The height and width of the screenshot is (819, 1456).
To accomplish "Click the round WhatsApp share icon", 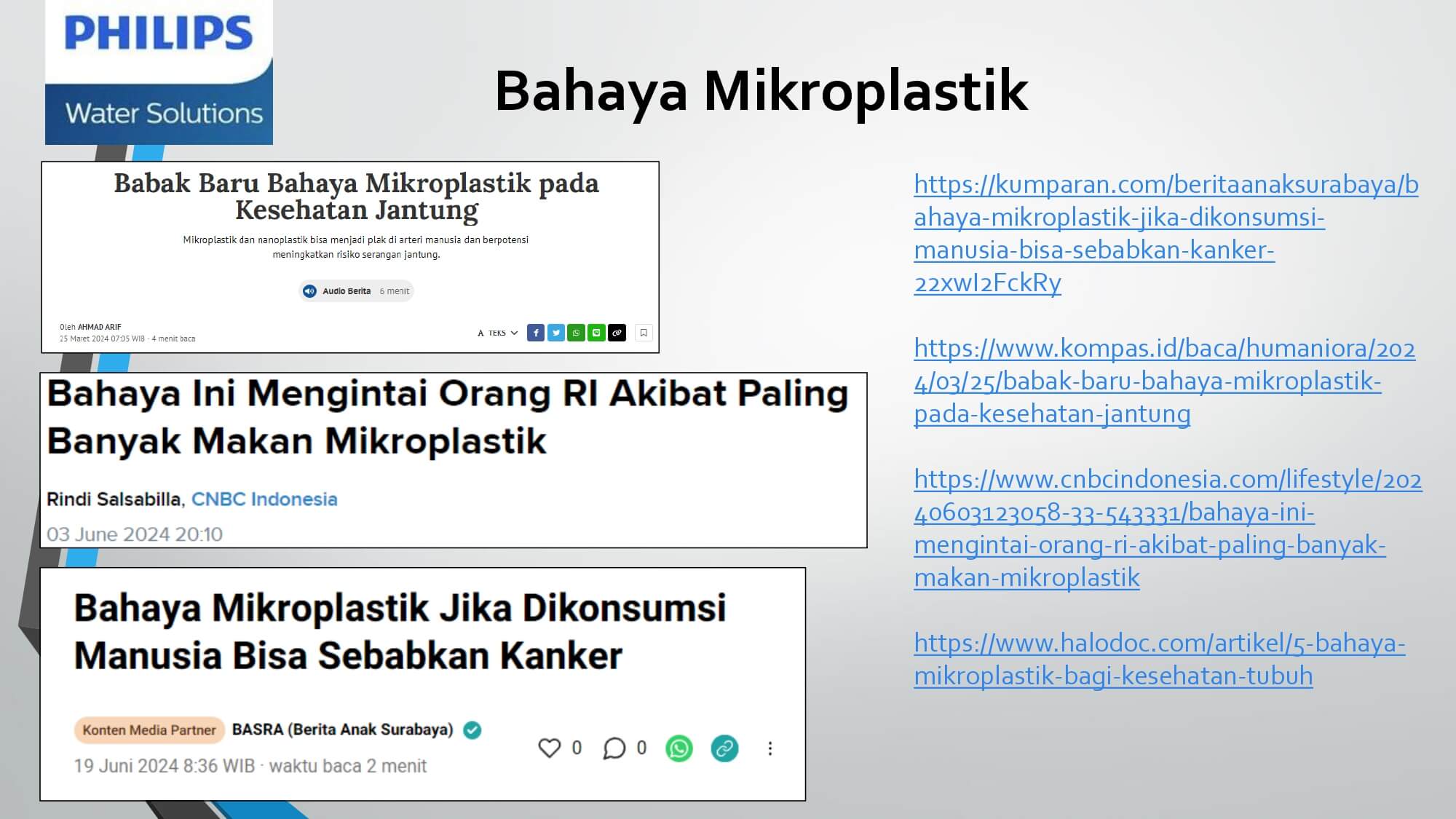I will tap(679, 748).
